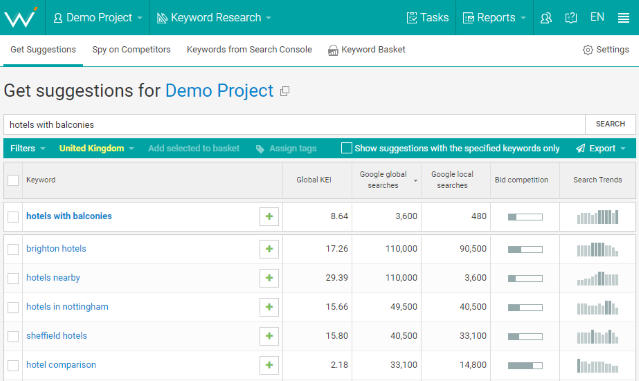Open the Filters dropdown
Viewport: 639px width, 381px height.
coord(28,148)
